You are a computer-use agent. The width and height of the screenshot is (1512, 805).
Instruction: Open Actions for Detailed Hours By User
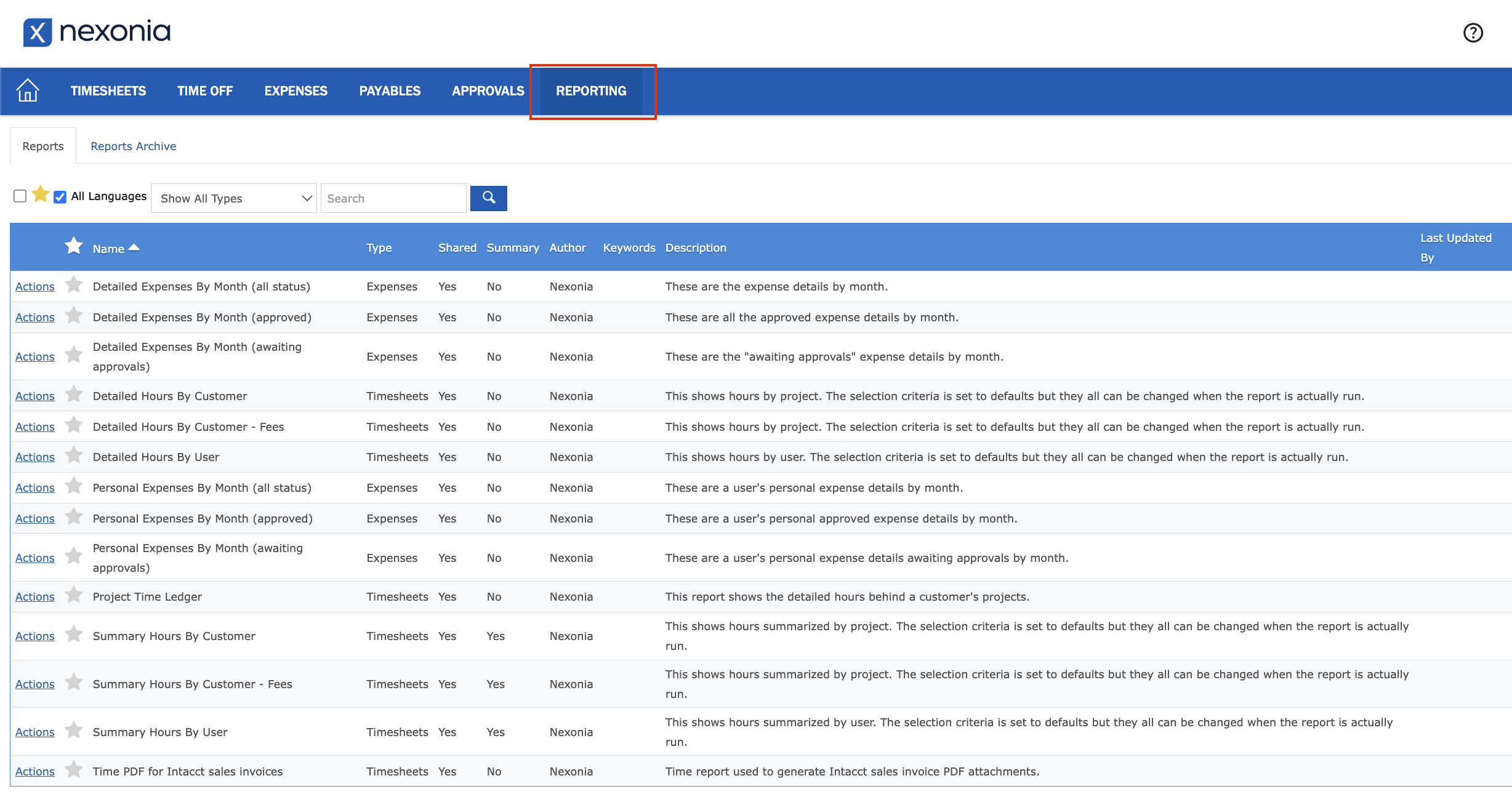point(35,457)
